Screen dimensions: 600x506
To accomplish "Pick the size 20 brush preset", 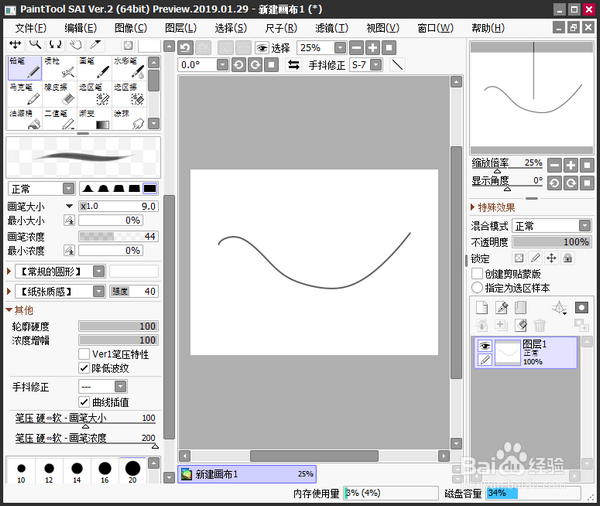I will (132, 472).
